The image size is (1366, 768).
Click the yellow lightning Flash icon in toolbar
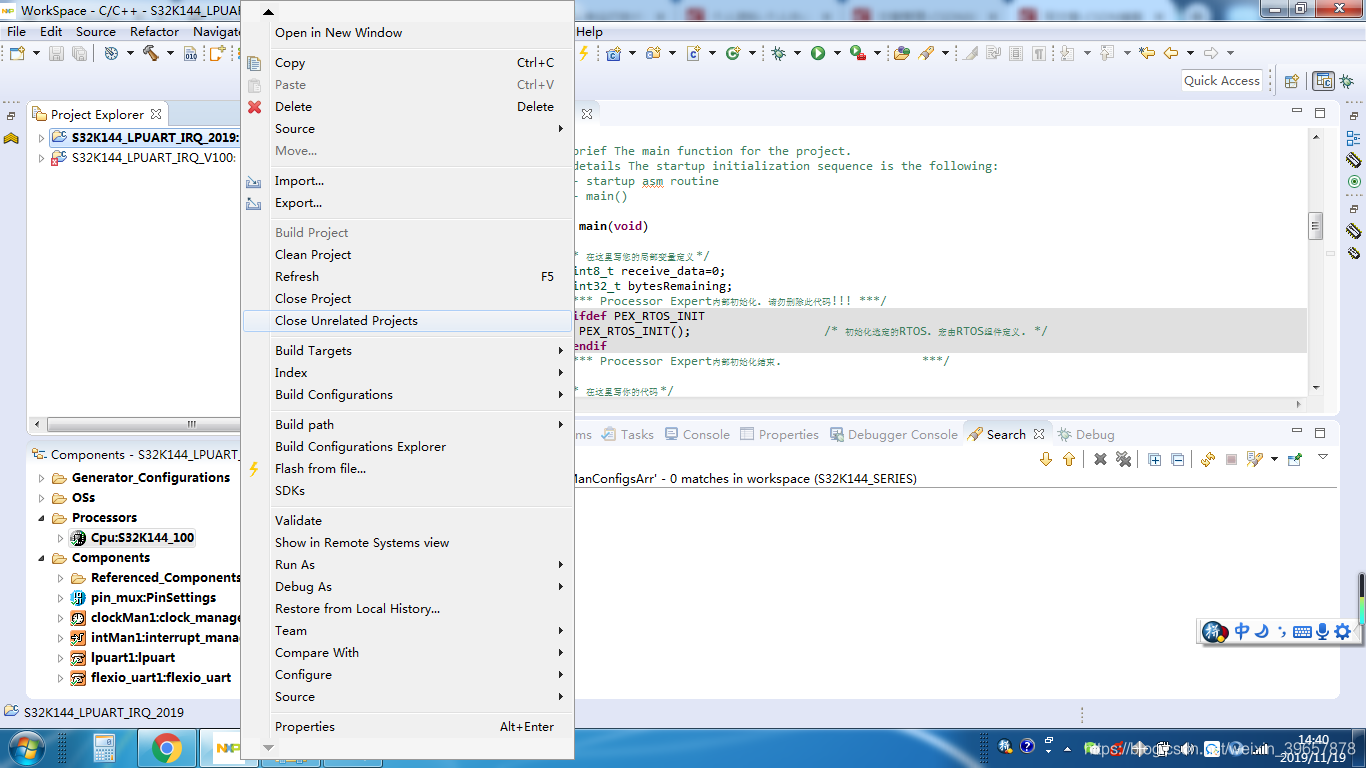[584, 53]
